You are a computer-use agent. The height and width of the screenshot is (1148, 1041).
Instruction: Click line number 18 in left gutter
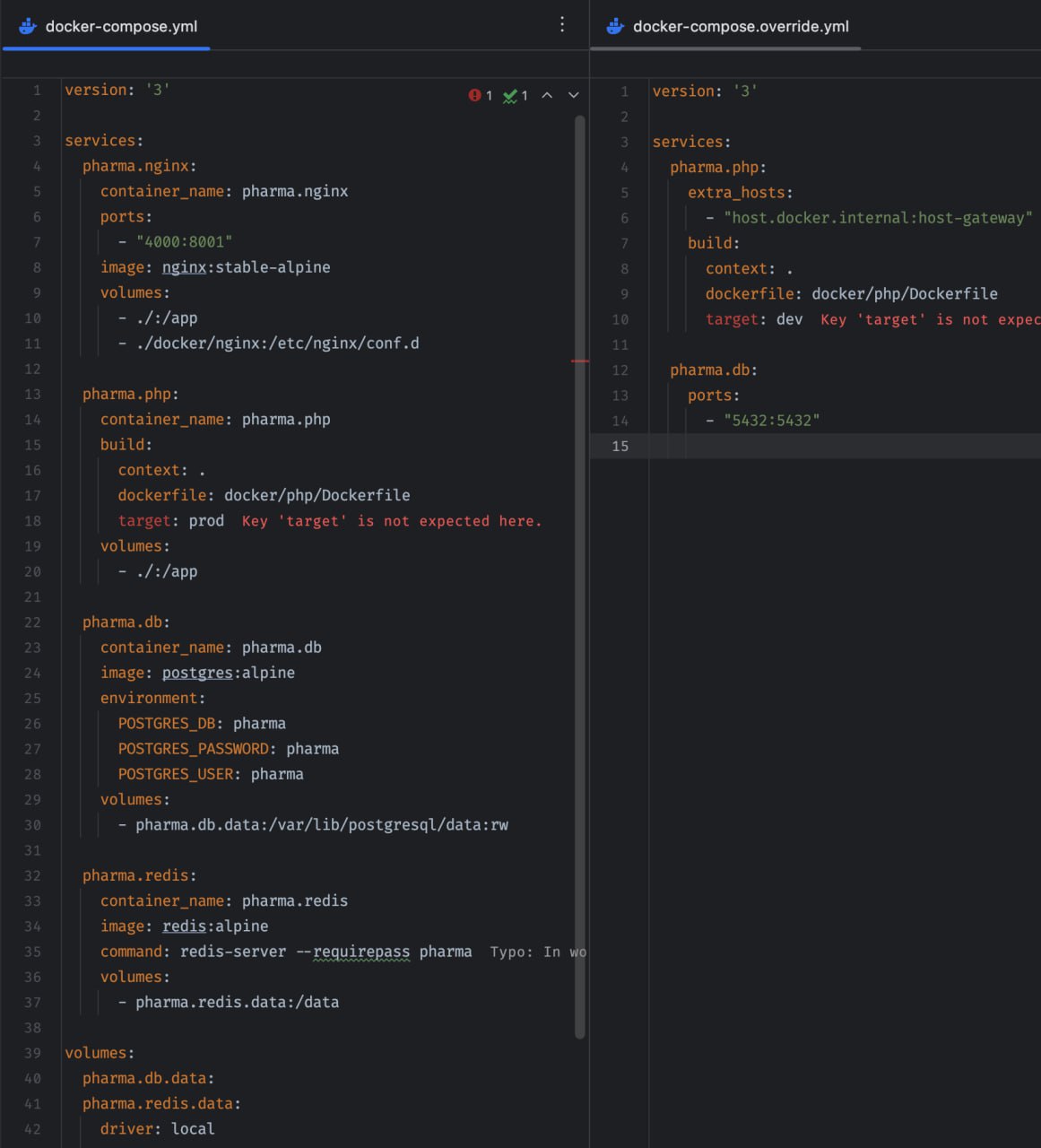point(32,521)
